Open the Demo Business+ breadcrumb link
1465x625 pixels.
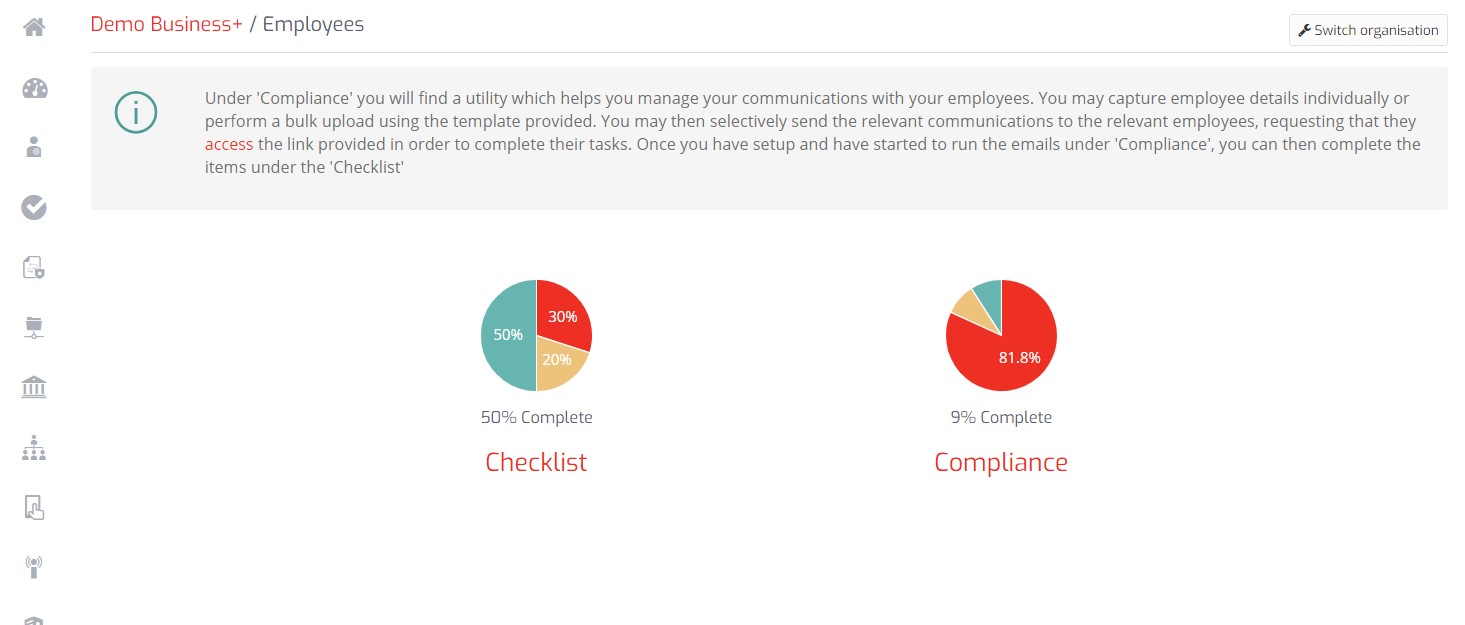(166, 24)
